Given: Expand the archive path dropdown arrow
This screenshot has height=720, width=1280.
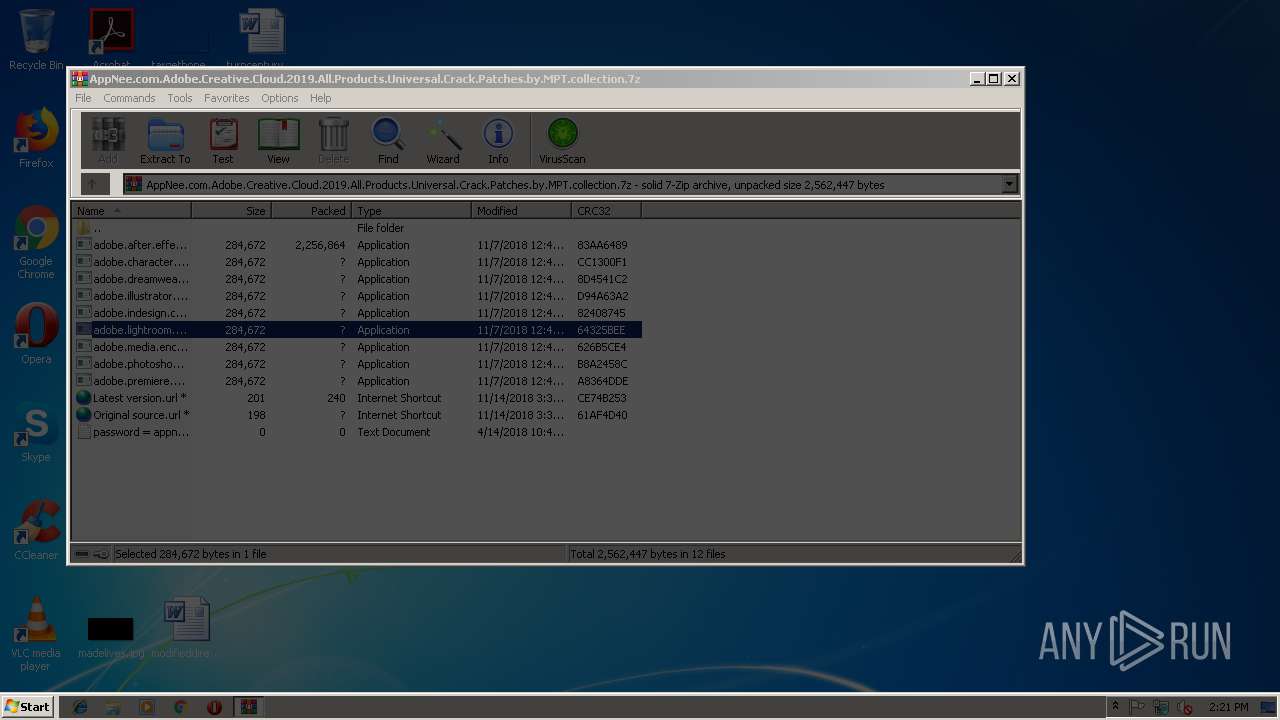Looking at the screenshot, I should click(1009, 184).
